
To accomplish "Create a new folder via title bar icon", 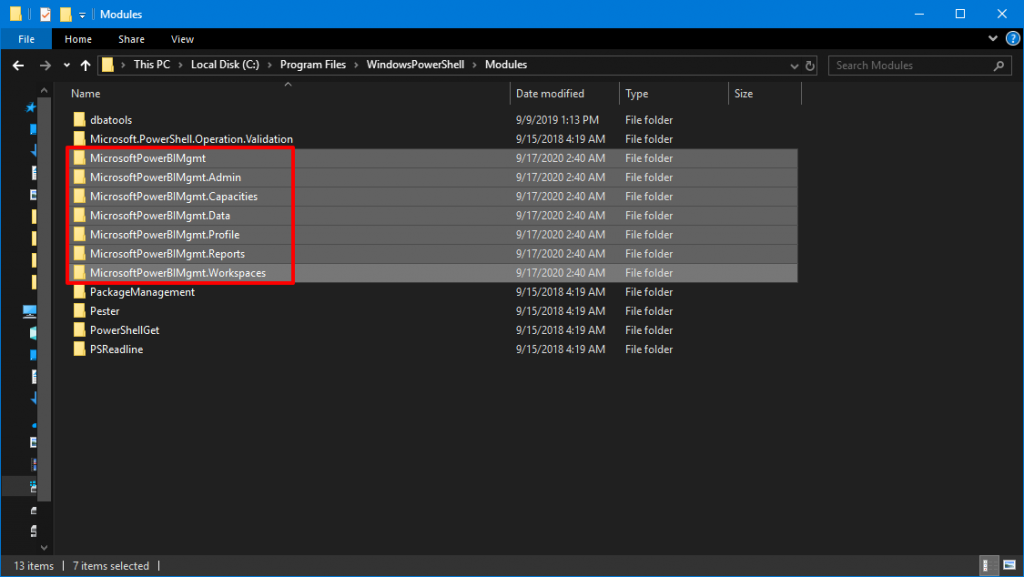I will [x=66, y=14].
